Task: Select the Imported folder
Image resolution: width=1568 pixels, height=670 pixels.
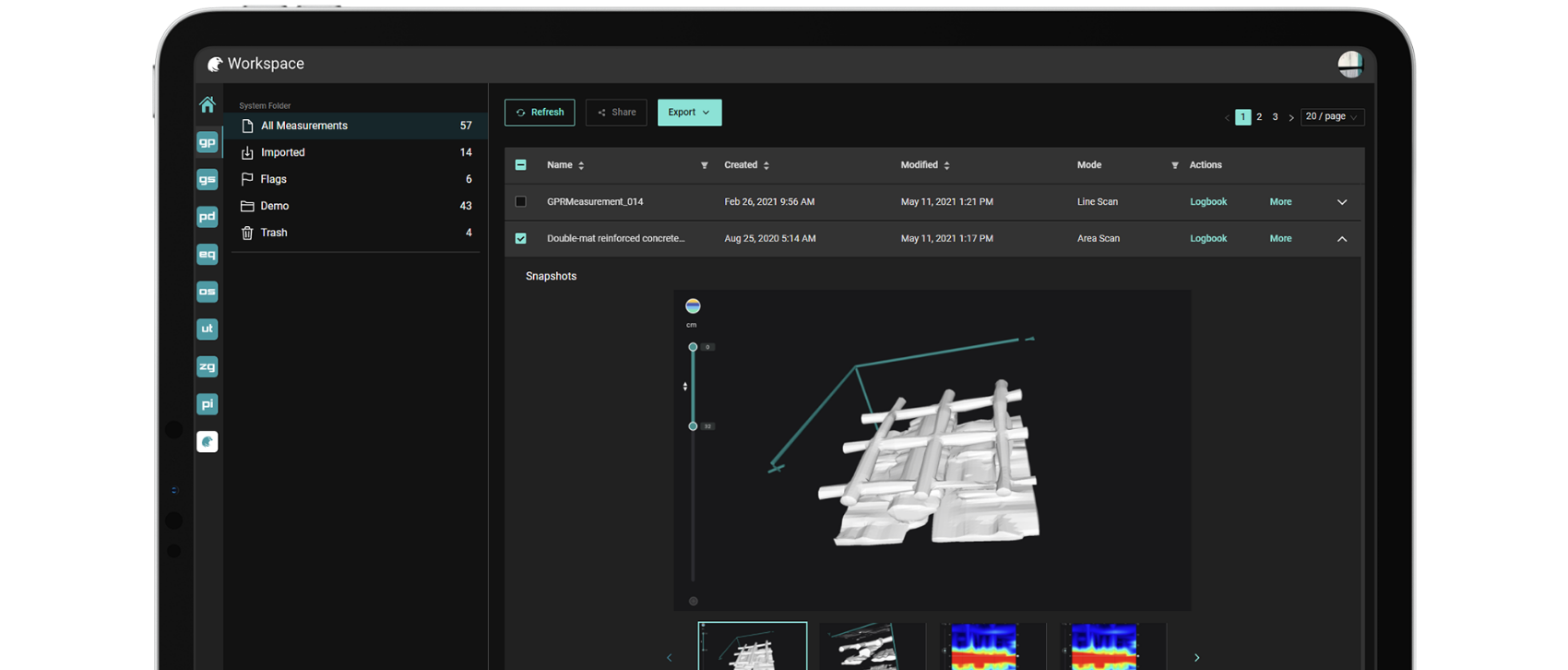Action: pos(282,152)
